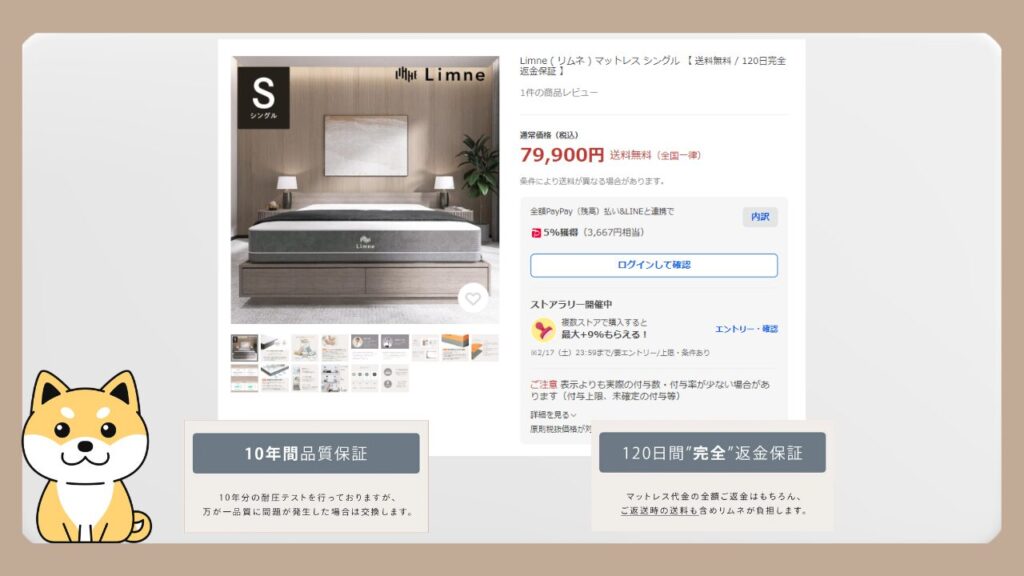Screen dimensions: 1024x576
Task: Select the thumbnail with two gray circle icons
Action: 394,378
